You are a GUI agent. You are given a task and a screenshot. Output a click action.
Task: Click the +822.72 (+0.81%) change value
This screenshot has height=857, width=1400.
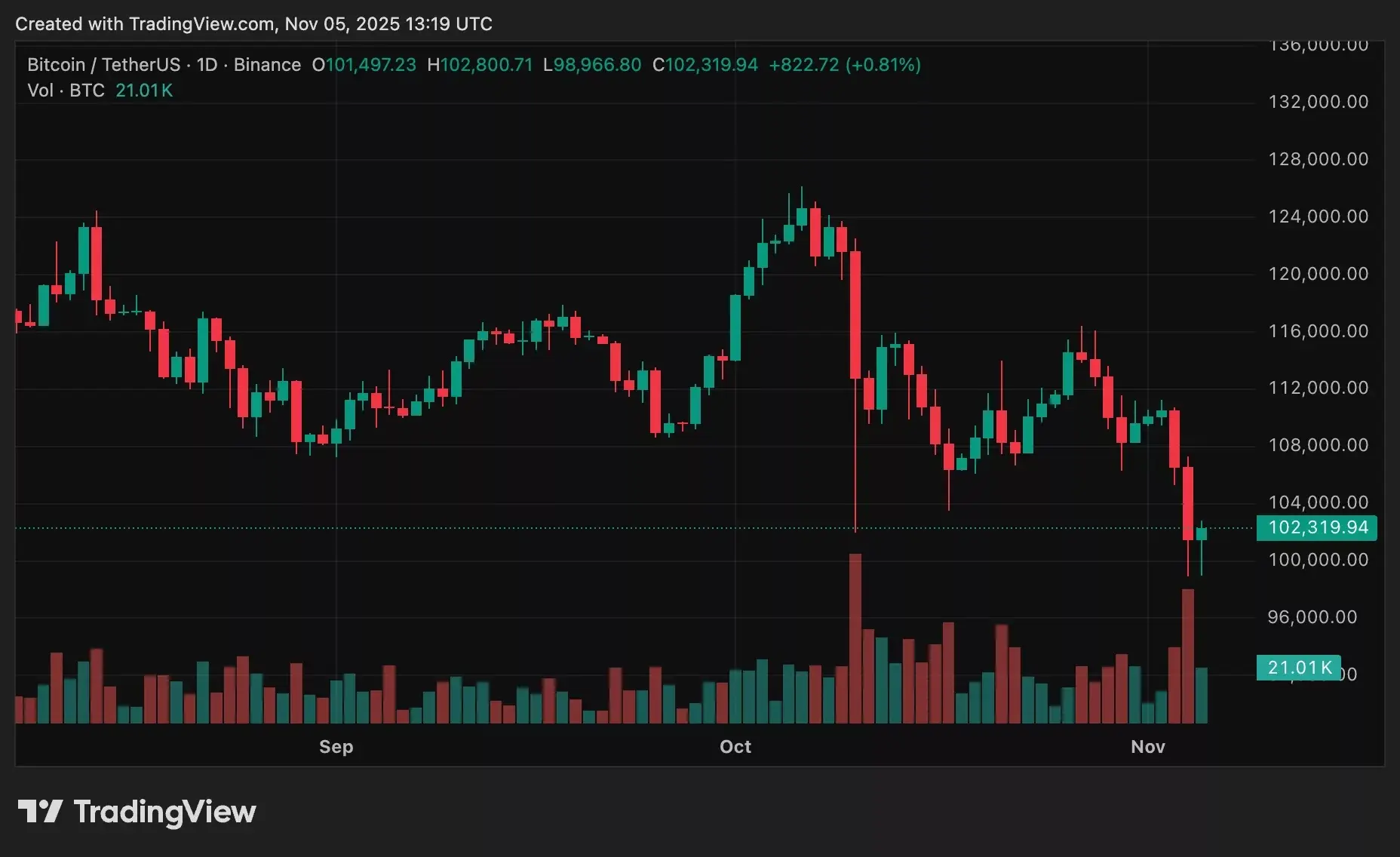coord(845,65)
